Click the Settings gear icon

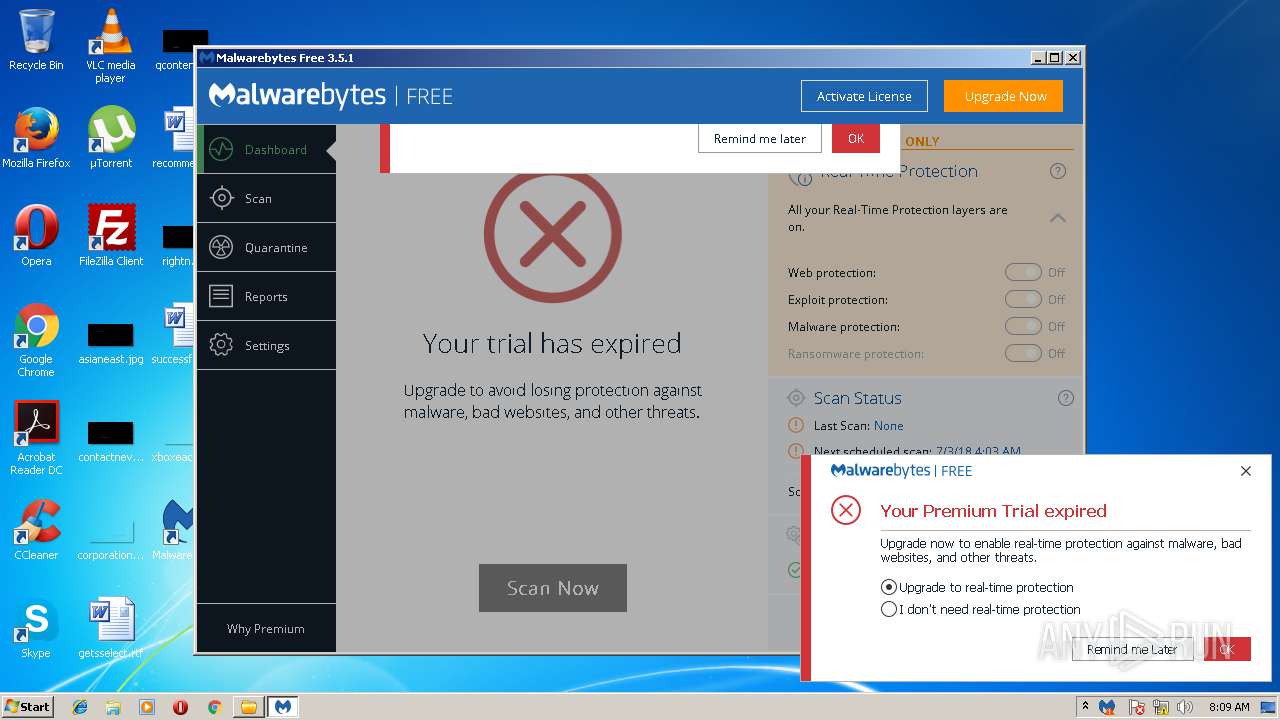click(x=221, y=345)
